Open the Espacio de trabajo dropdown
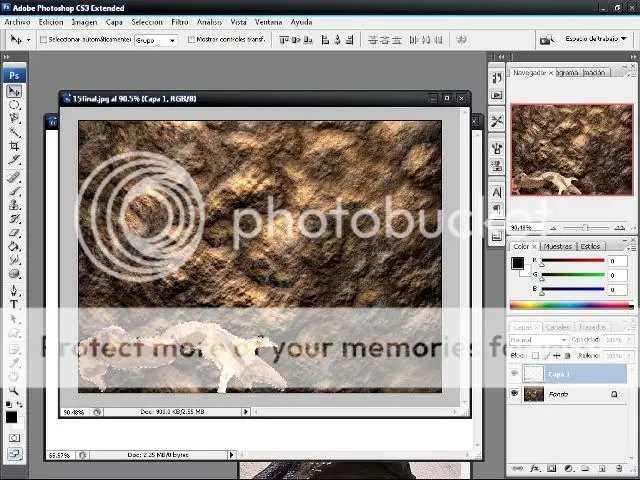The height and width of the screenshot is (480, 640). pos(596,39)
